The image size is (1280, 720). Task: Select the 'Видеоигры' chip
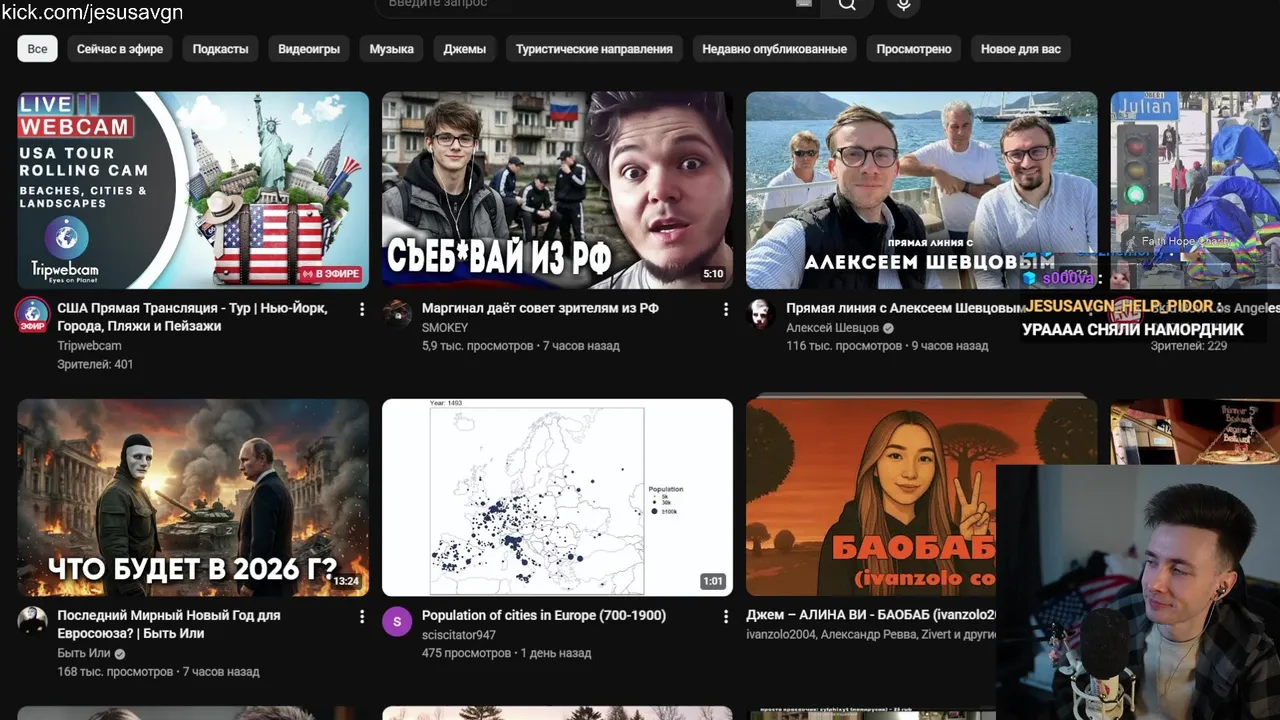coord(309,49)
